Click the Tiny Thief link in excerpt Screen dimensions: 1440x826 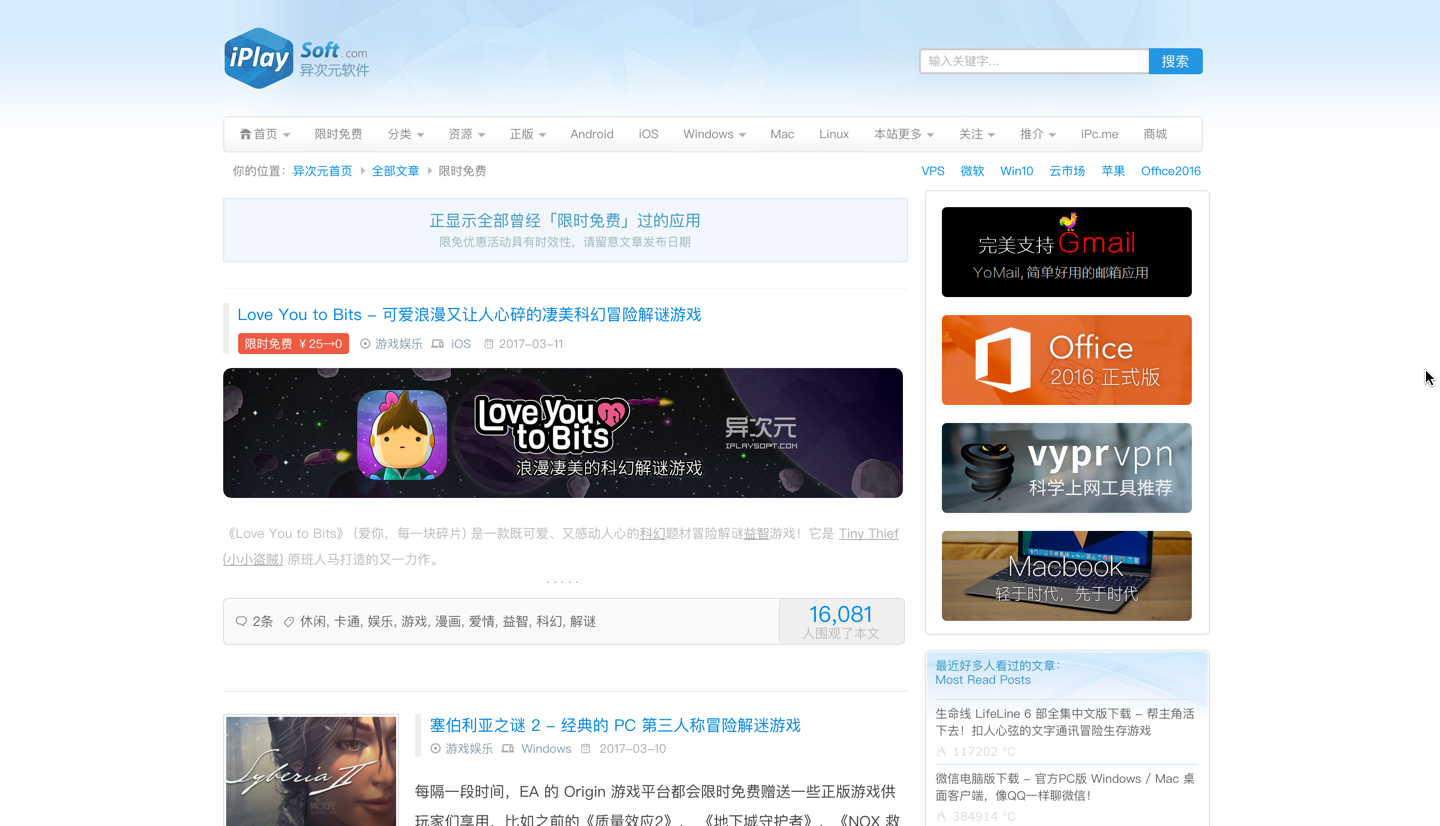[868, 534]
